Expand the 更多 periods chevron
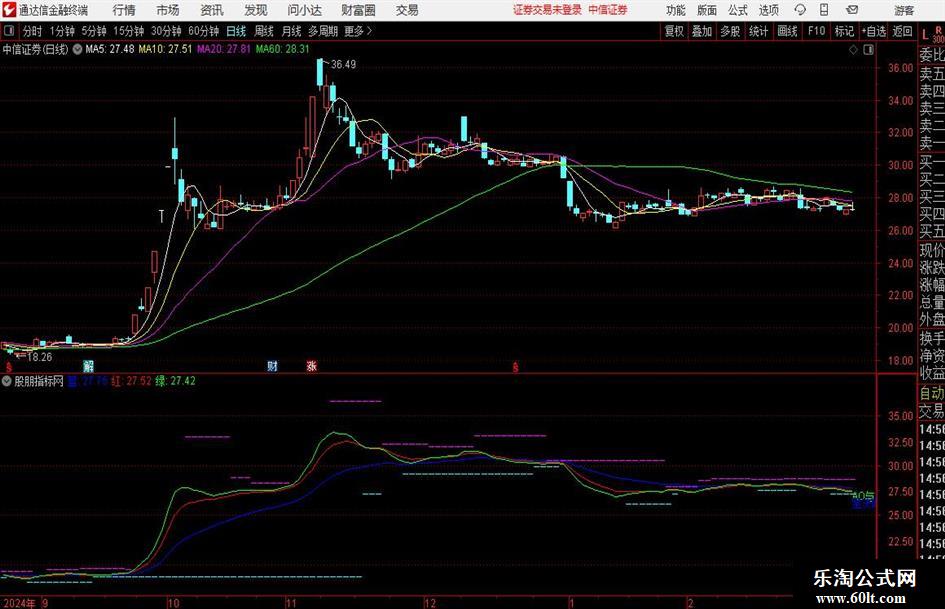Viewport: 945px width, 609px height. [x=369, y=31]
